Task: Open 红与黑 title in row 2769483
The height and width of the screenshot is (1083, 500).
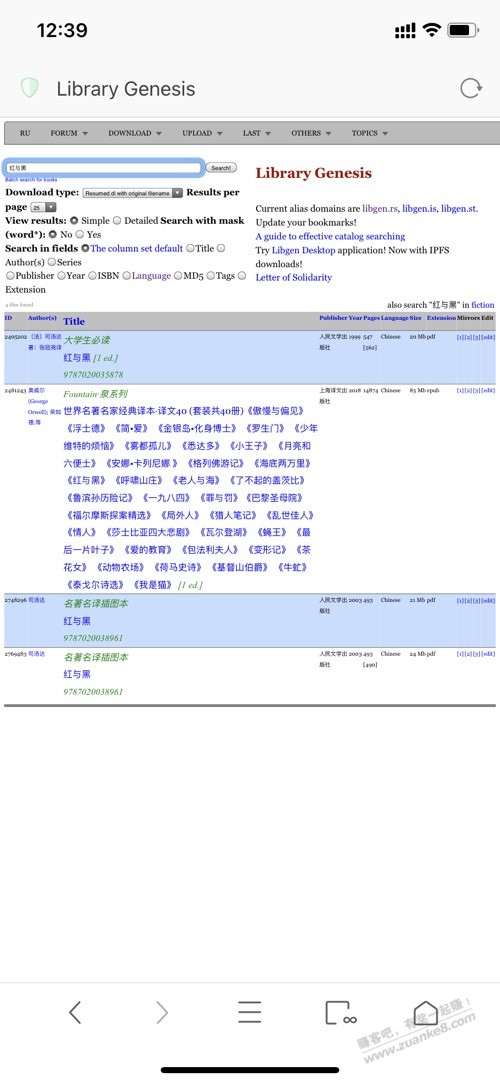Action: 77,674
